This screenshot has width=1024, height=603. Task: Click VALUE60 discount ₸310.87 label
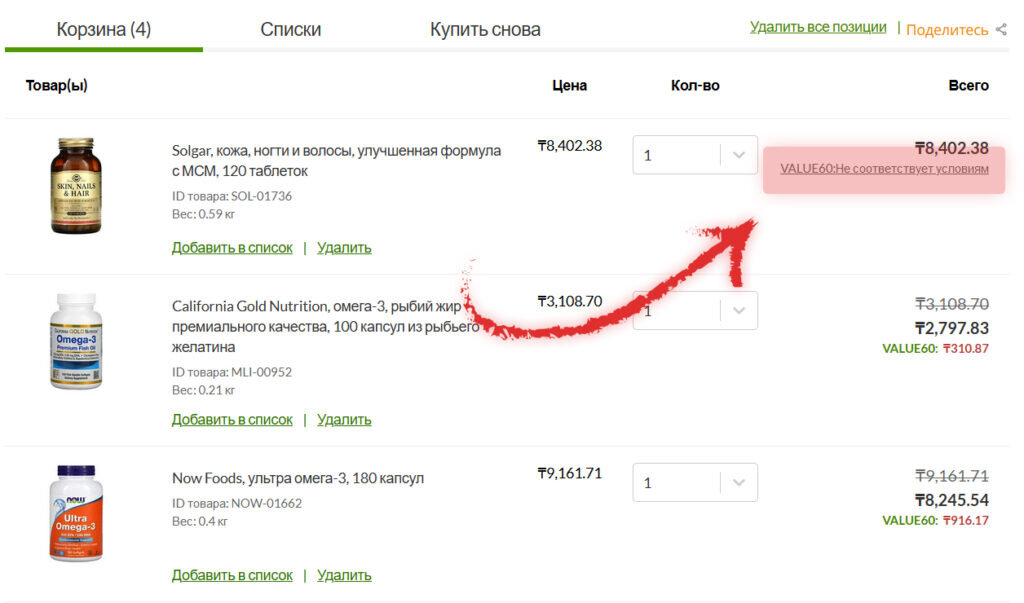pos(935,348)
